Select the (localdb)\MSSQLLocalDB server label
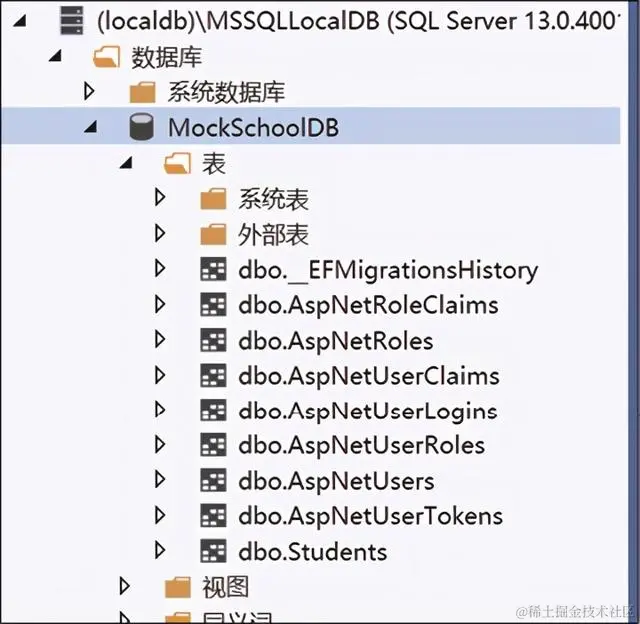 pyautogui.click(x=359, y=21)
